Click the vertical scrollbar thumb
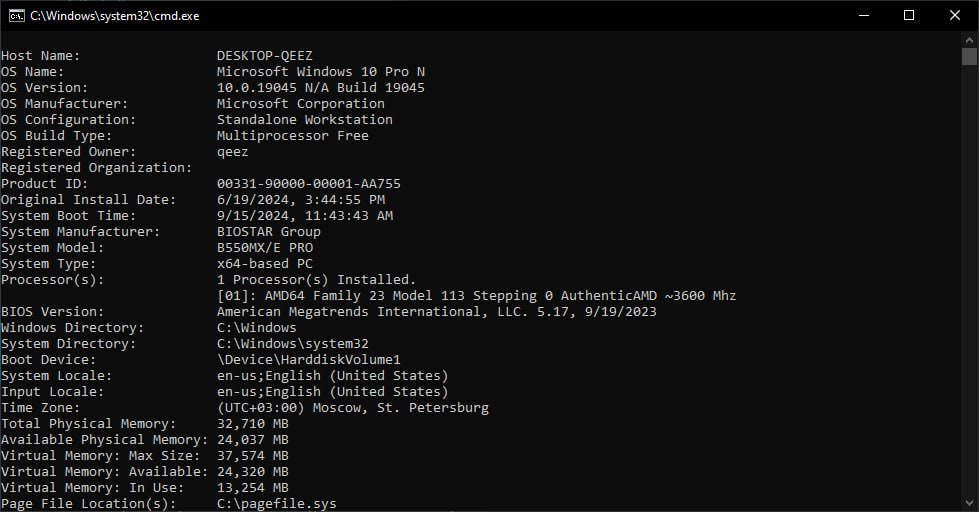 pos(969,56)
